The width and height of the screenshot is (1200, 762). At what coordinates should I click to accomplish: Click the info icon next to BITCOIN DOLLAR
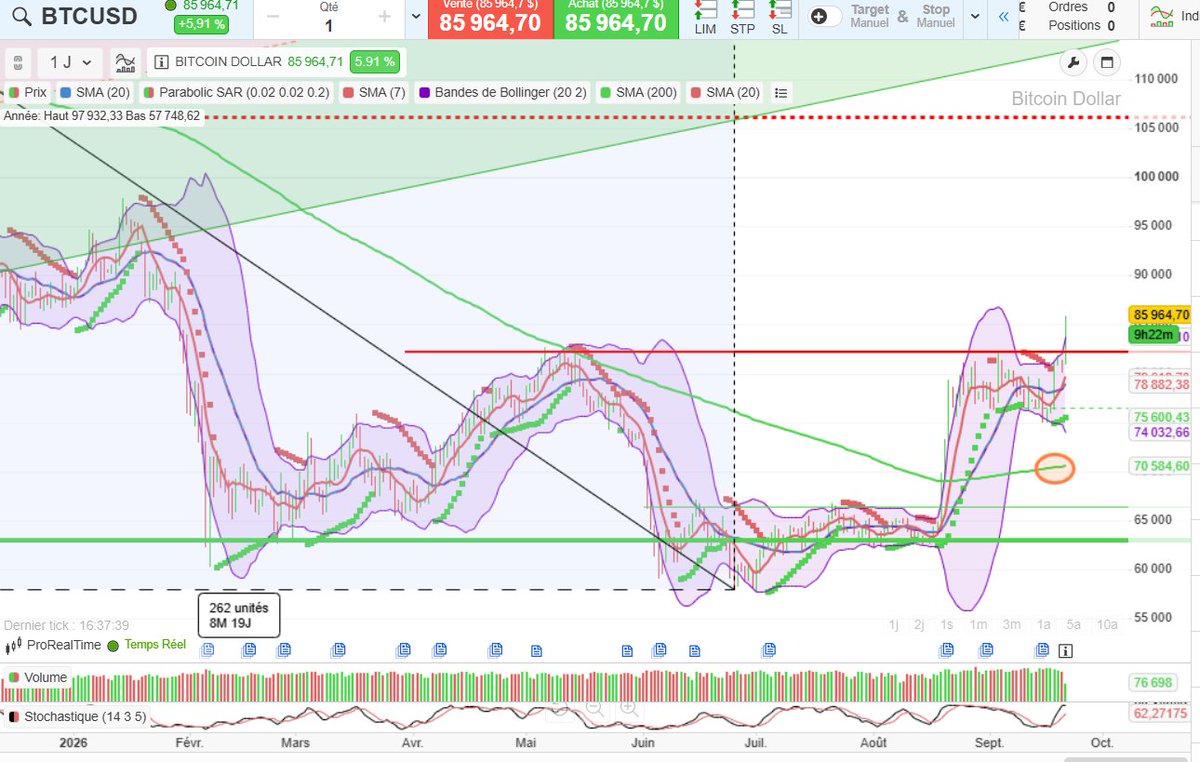161,62
